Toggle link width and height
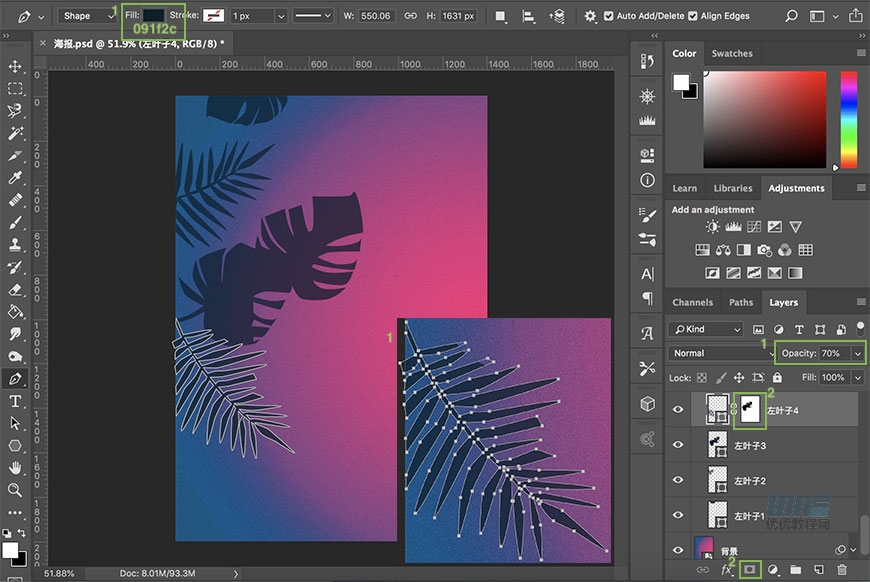 click(x=411, y=16)
